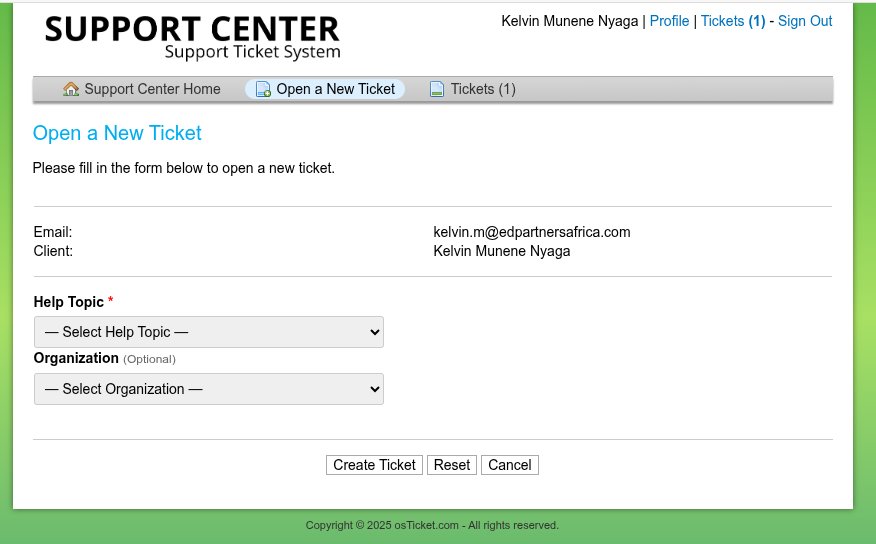Select the Open a New Ticket tab
The width and height of the screenshot is (876, 544).
point(325,89)
